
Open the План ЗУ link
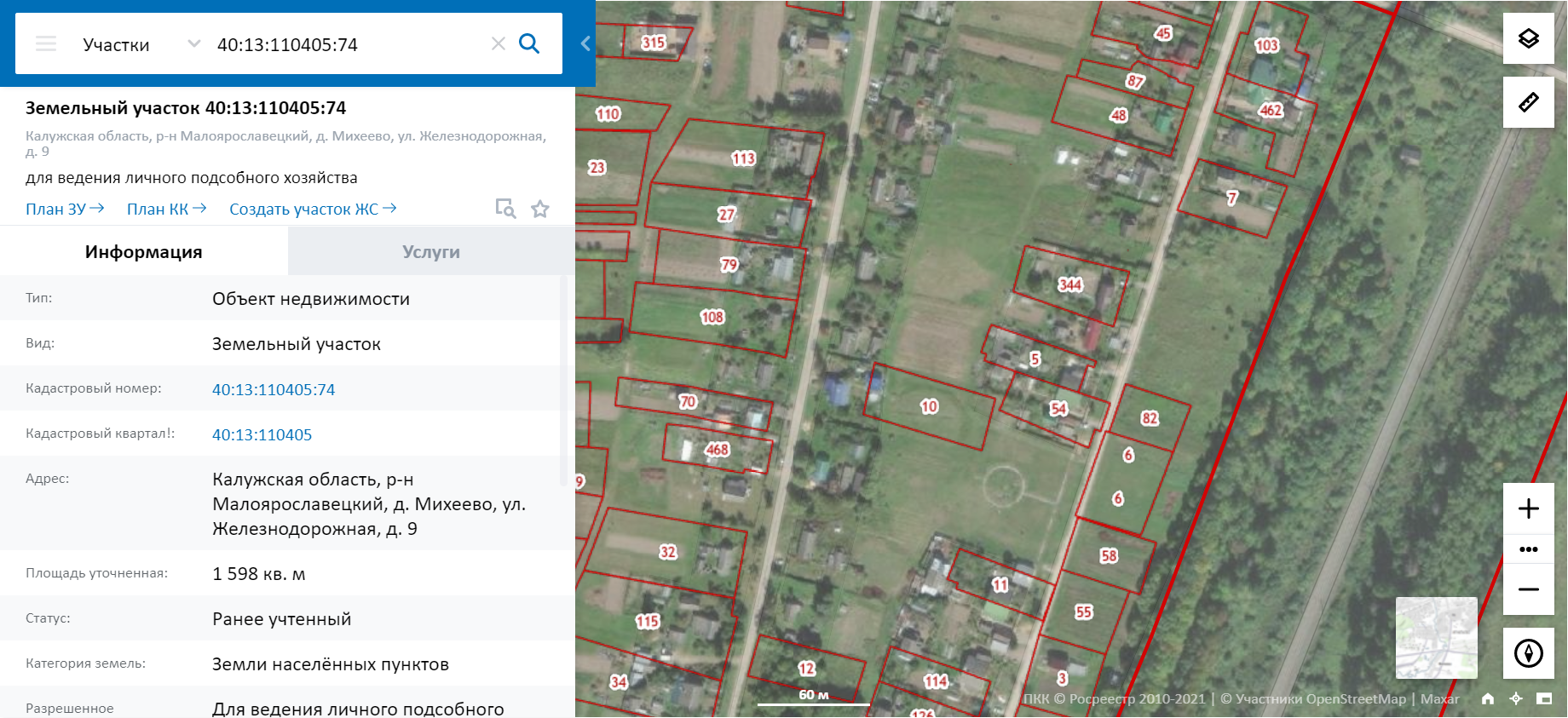(x=65, y=209)
